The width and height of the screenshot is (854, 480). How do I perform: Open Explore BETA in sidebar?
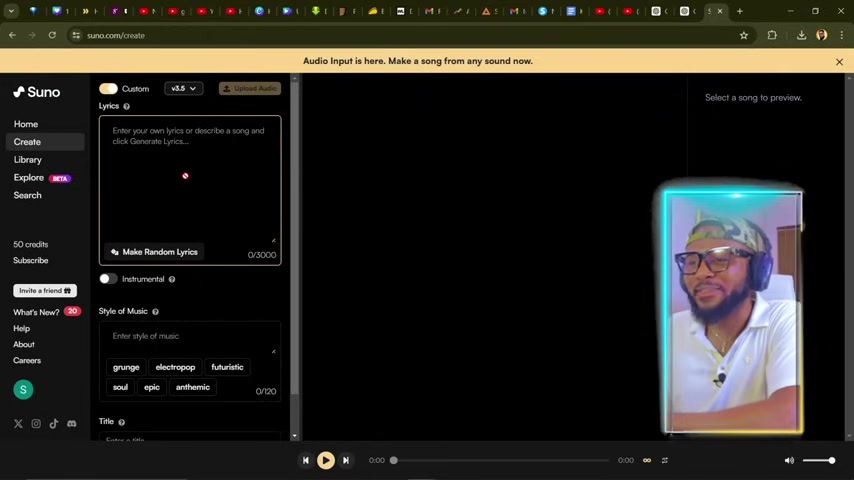(42, 178)
